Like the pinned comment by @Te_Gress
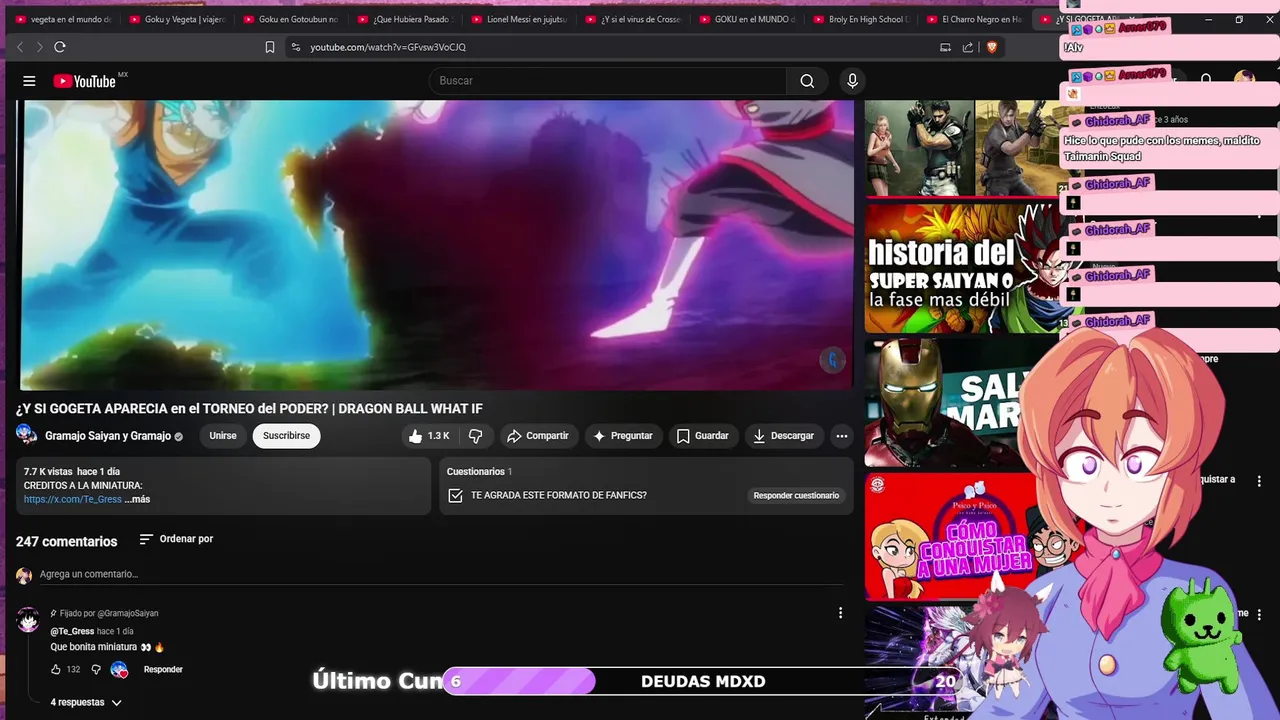This screenshot has width=1280, height=720. (56, 669)
